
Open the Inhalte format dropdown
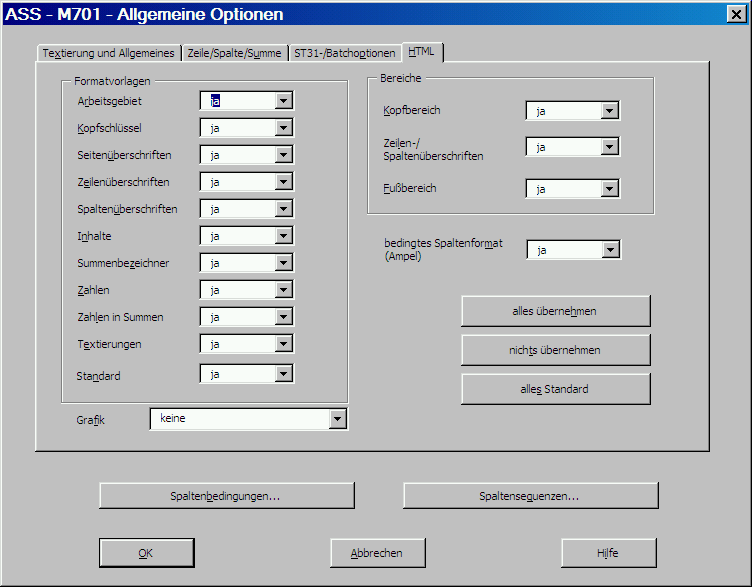click(284, 236)
